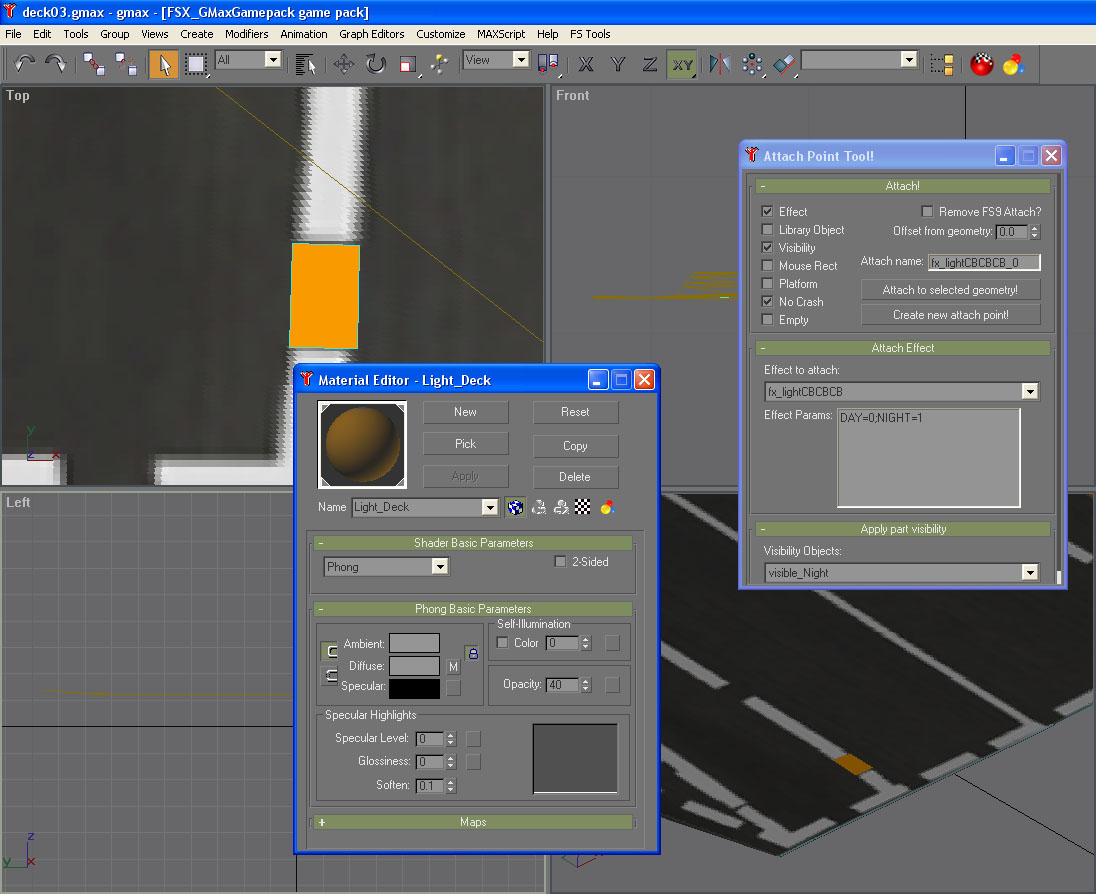Toggle checkered background icon in Material Editor
1096x894 pixels.
click(x=583, y=507)
